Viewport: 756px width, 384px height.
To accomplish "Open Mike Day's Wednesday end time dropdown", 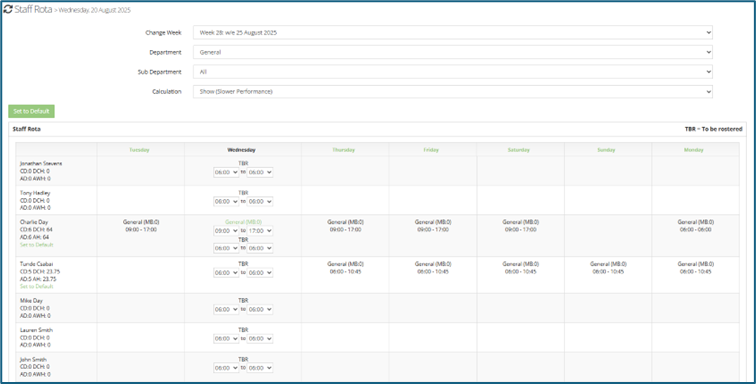I will click(x=260, y=309).
